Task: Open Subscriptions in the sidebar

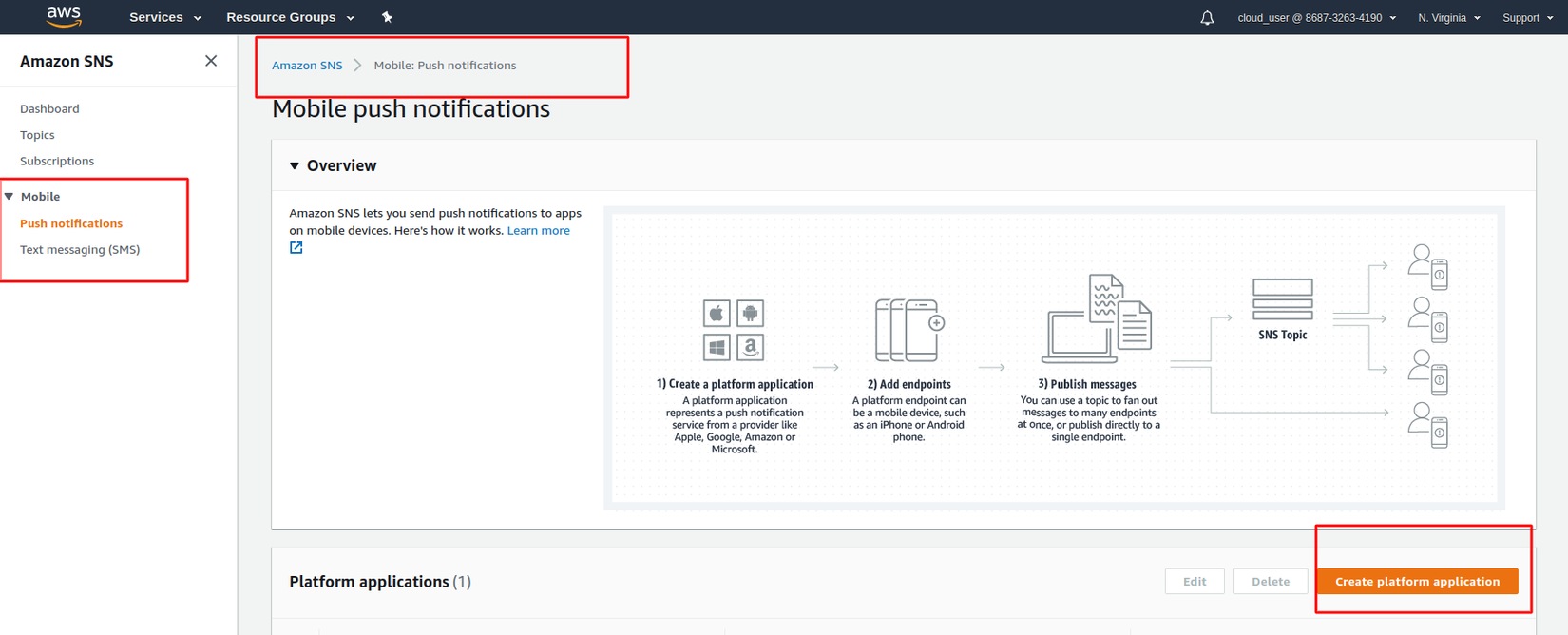Action: 57,161
